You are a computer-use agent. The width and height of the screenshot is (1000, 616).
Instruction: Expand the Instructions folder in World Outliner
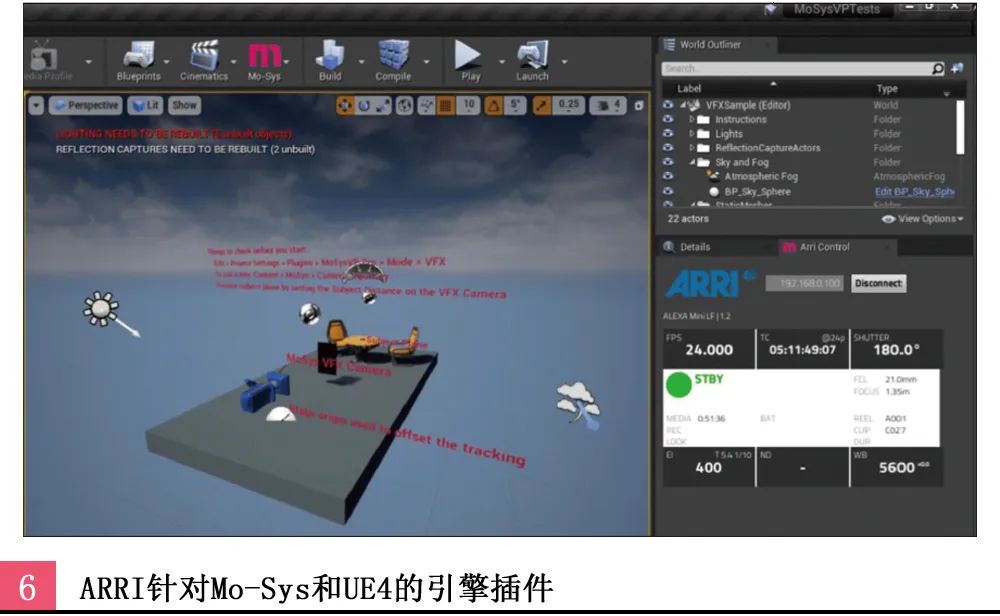(691, 120)
